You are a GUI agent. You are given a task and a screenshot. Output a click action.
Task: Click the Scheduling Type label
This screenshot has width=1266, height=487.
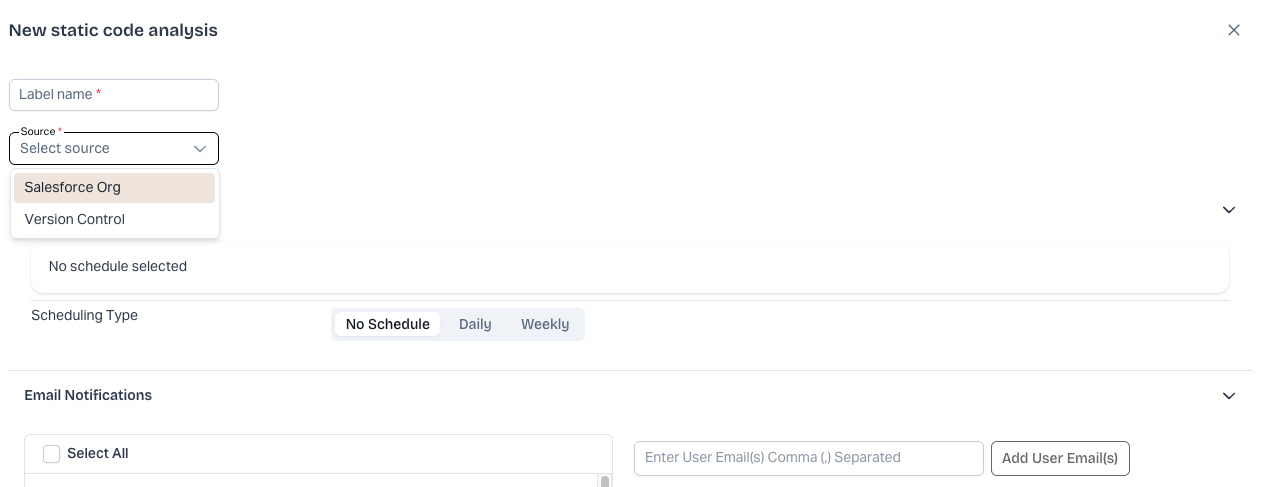coord(84,316)
